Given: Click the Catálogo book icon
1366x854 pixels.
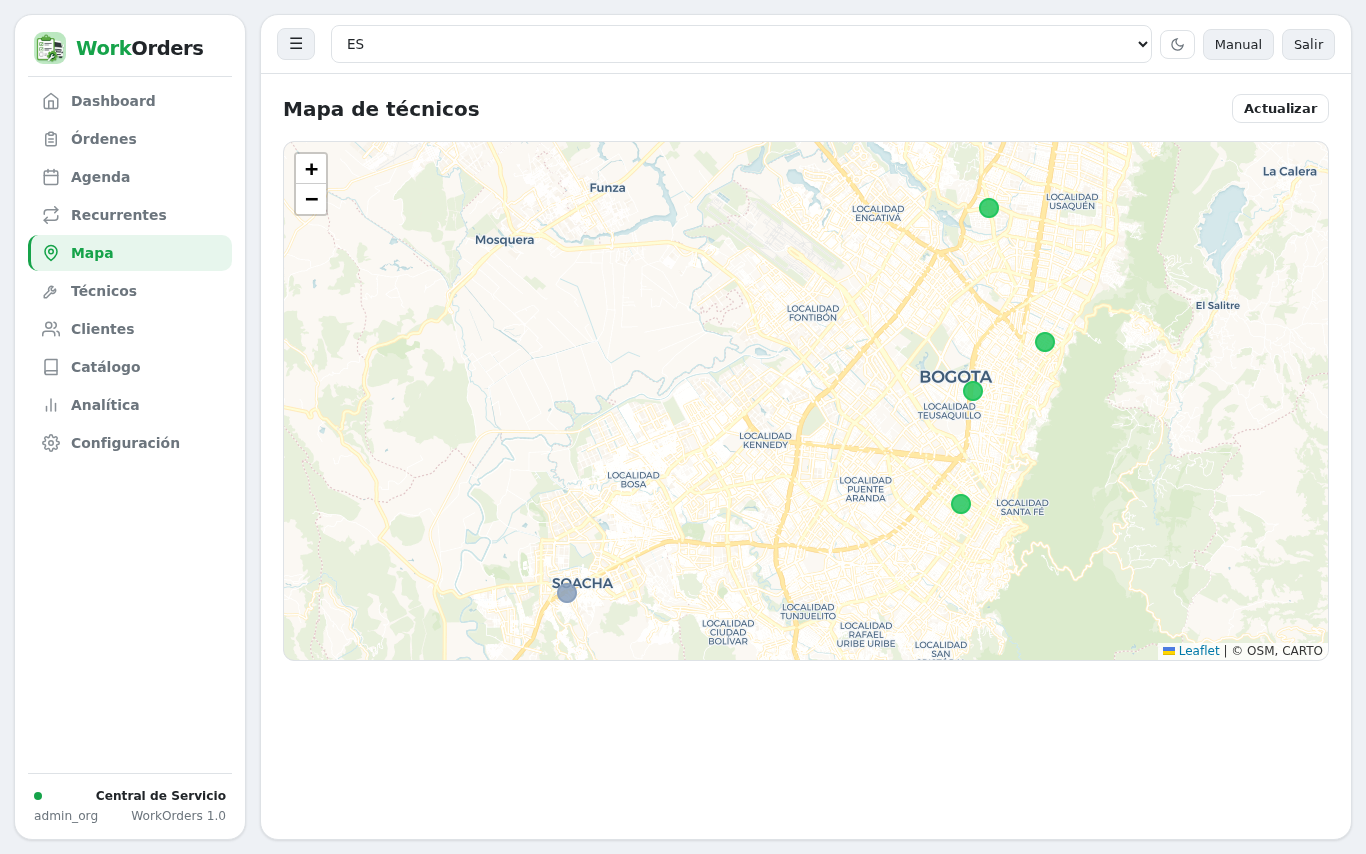Looking at the screenshot, I should [51, 367].
